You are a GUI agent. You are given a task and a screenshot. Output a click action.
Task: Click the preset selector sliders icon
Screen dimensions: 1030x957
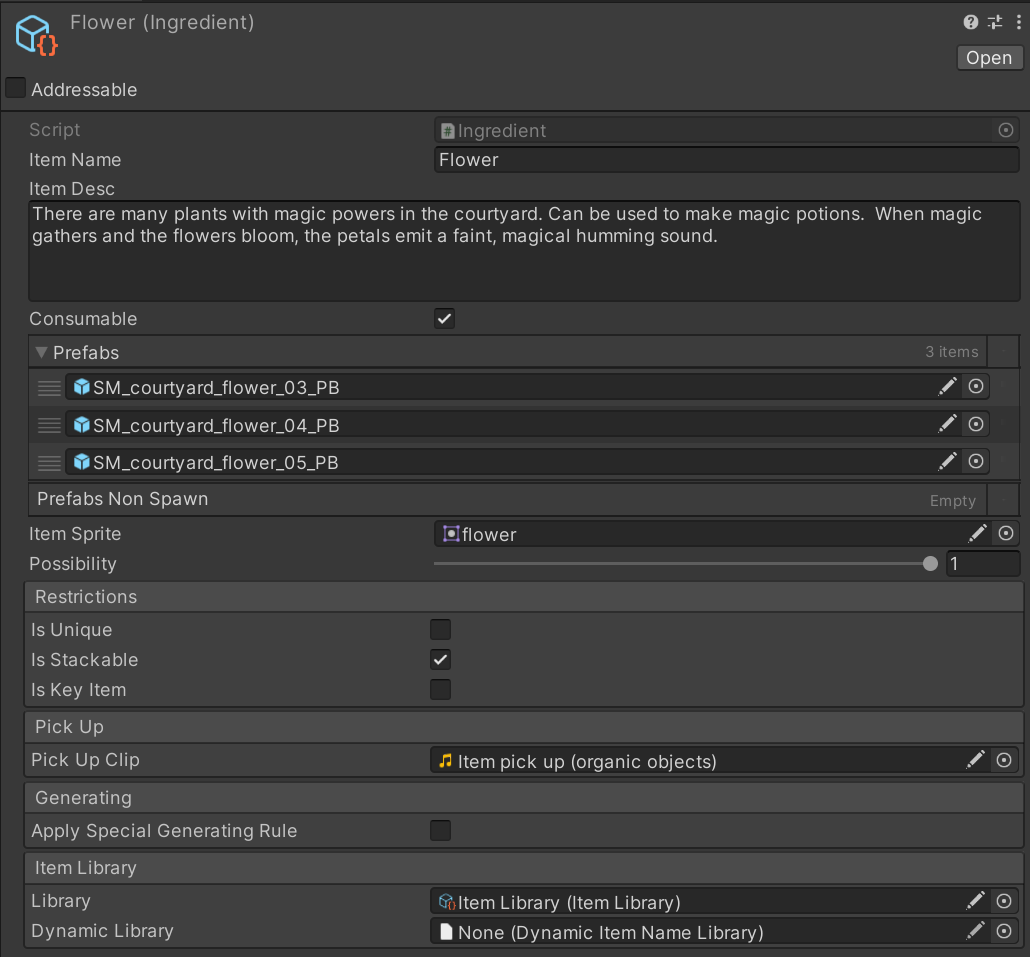(x=995, y=22)
